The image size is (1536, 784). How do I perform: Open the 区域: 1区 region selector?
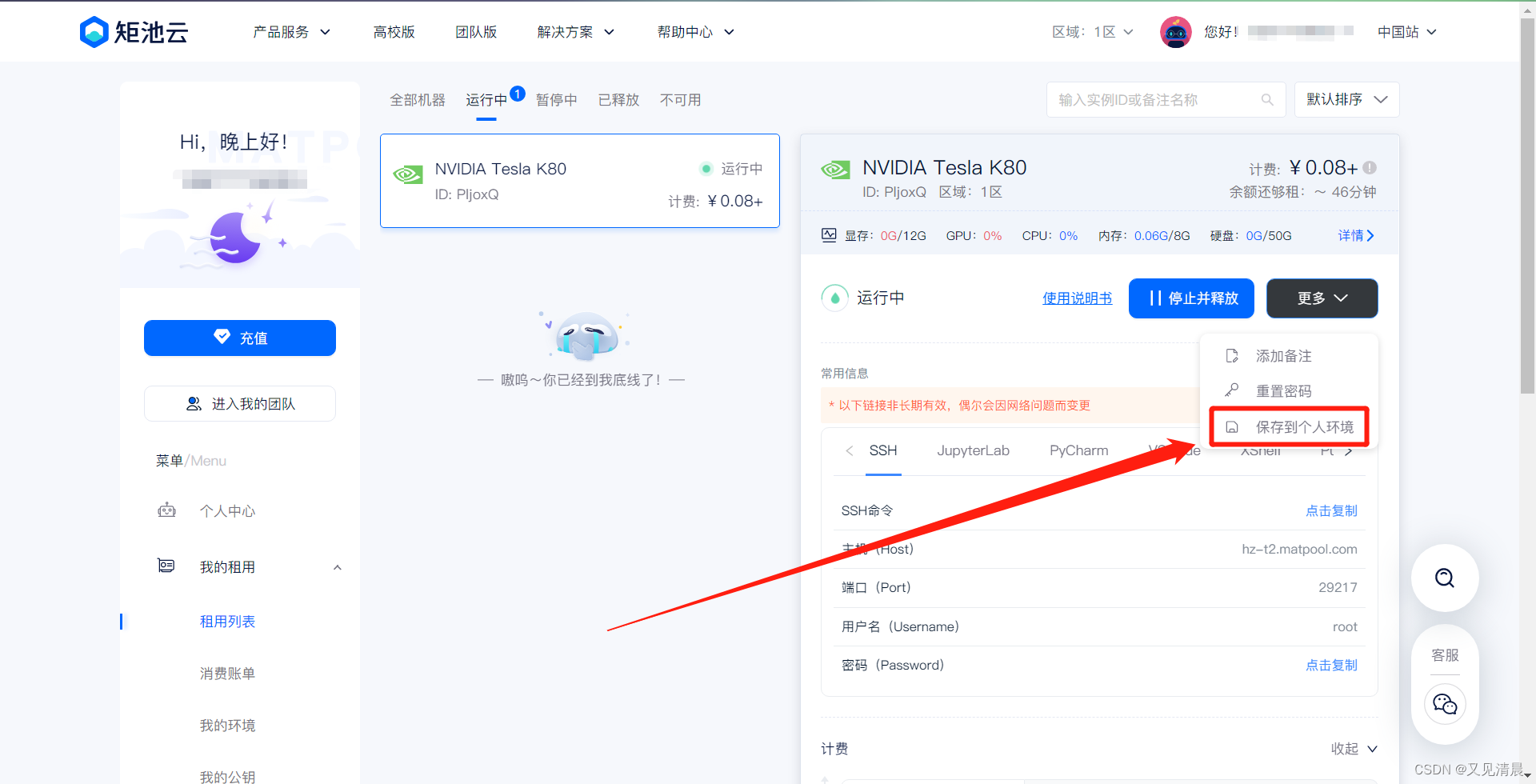point(1093,32)
